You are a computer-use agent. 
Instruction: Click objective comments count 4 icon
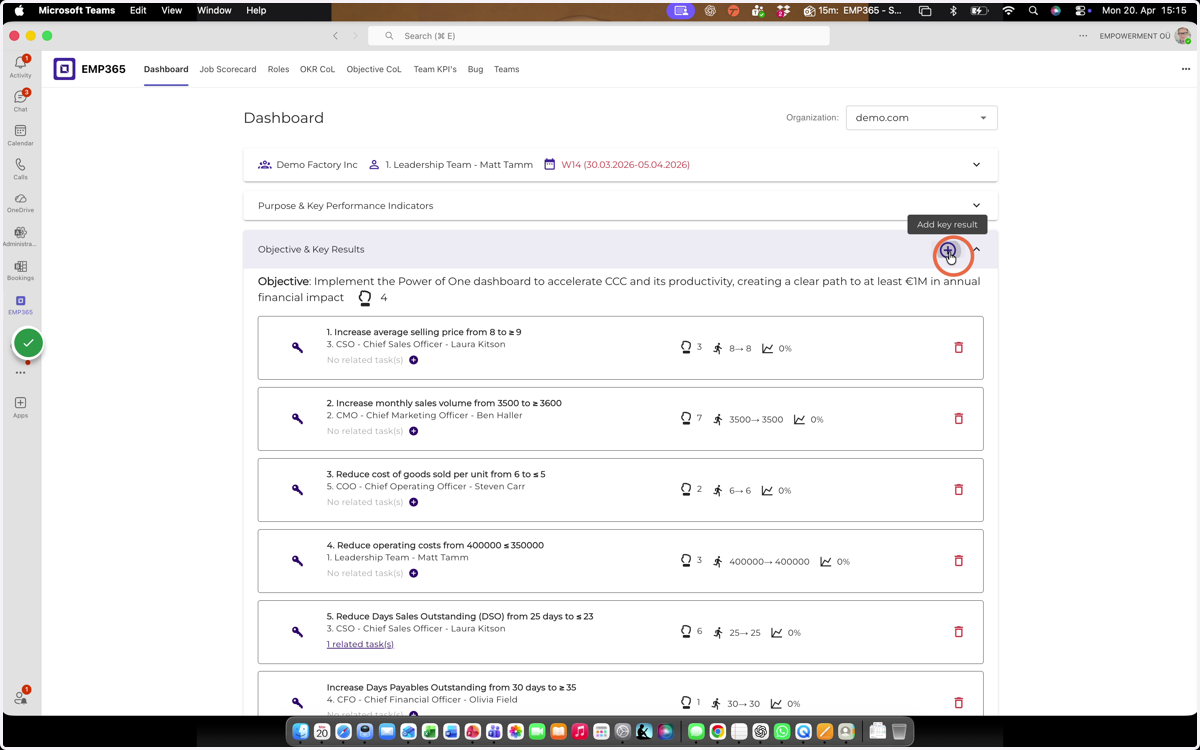365,298
